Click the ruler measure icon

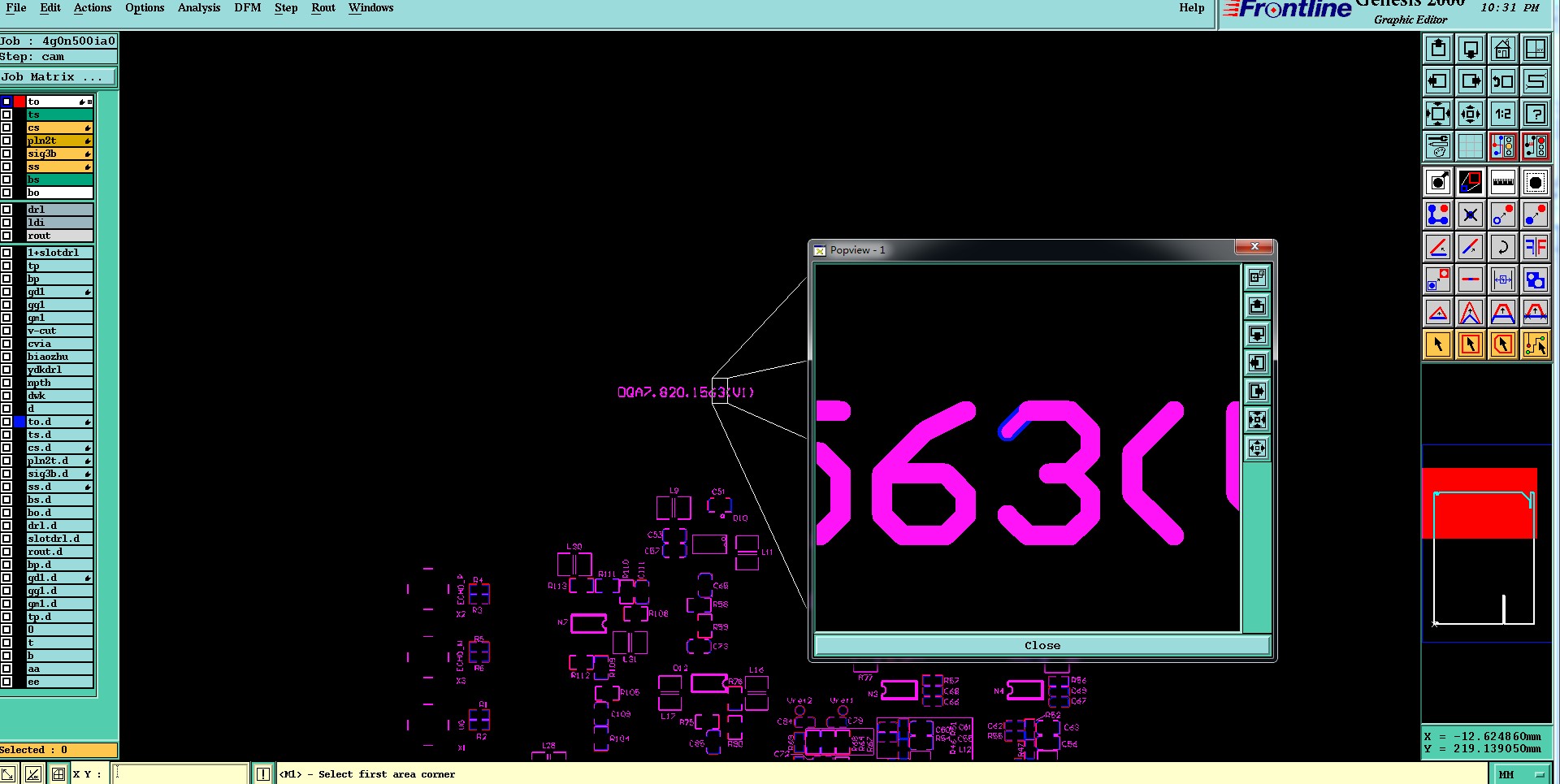pyautogui.click(x=1503, y=182)
